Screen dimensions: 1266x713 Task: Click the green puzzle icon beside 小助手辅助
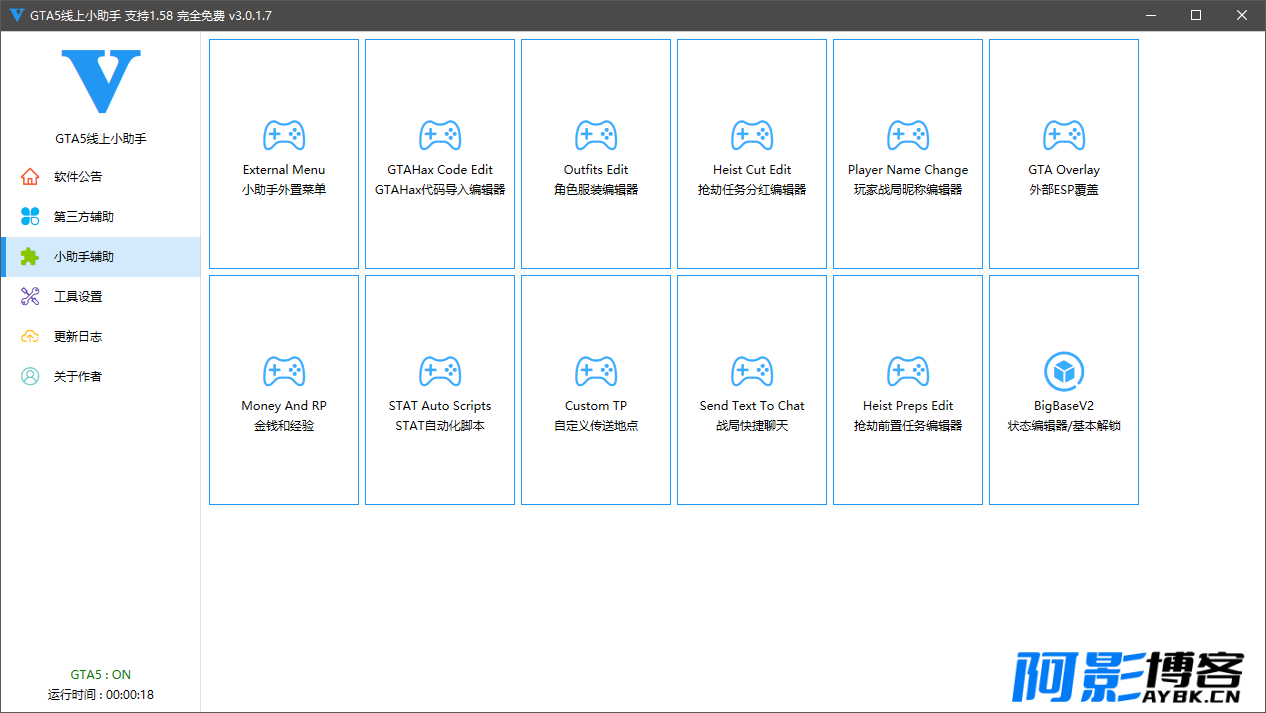click(30, 257)
